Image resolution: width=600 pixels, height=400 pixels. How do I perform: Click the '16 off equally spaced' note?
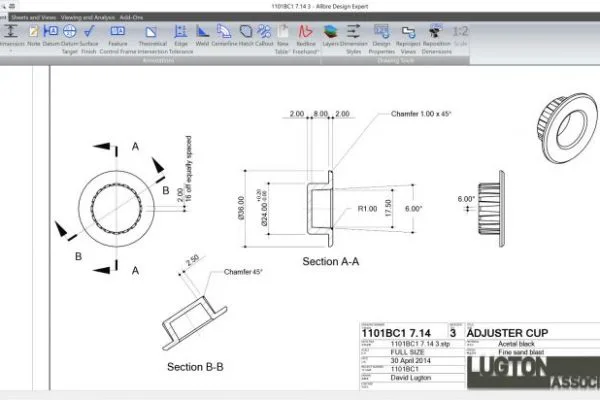point(188,169)
